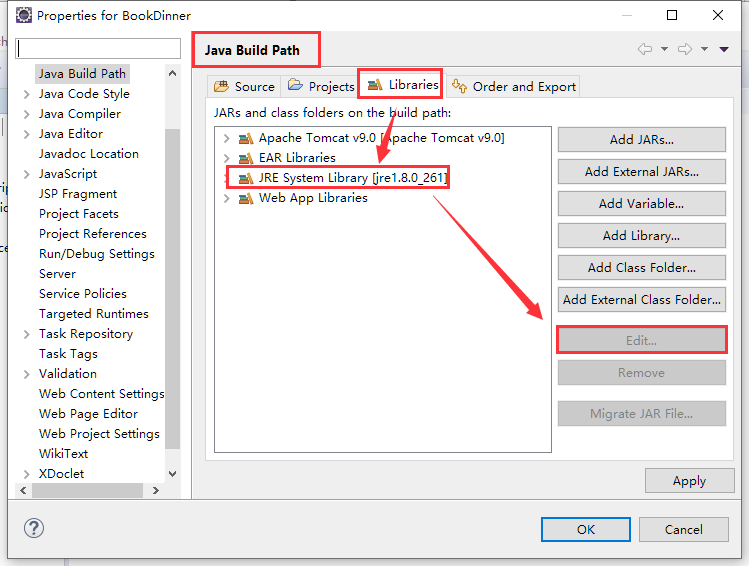Select Service Policies in tree

click(x=83, y=294)
